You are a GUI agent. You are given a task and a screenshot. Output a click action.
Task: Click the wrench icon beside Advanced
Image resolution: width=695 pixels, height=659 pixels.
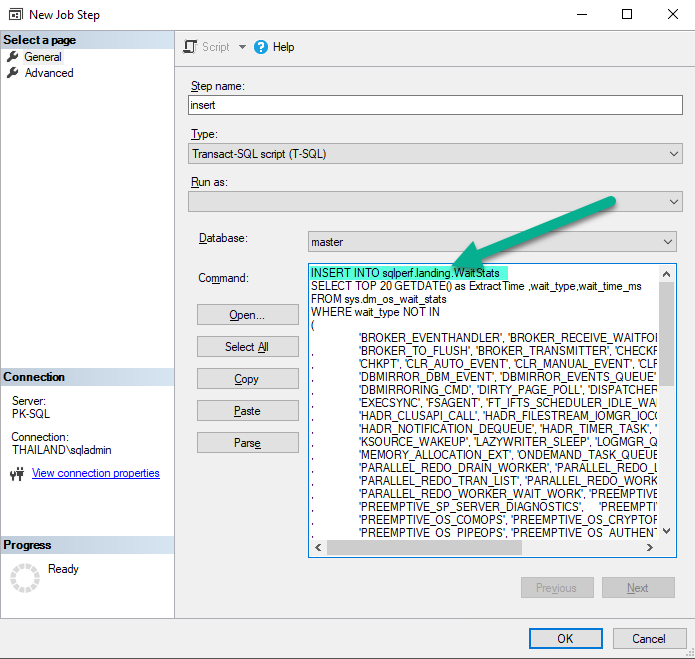[x=13, y=73]
